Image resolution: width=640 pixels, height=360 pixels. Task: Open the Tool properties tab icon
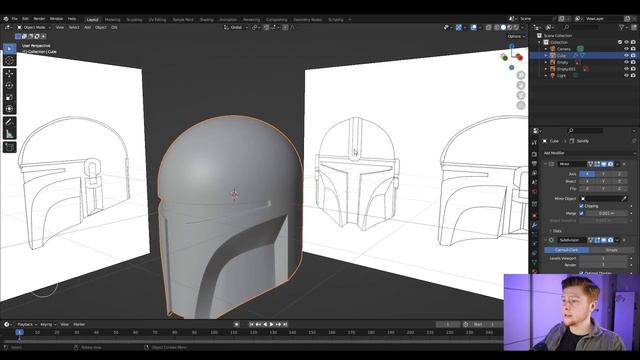[x=534, y=142]
